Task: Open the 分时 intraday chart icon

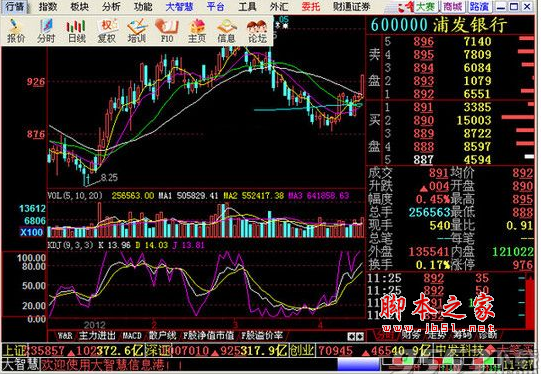Action: click(46, 31)
